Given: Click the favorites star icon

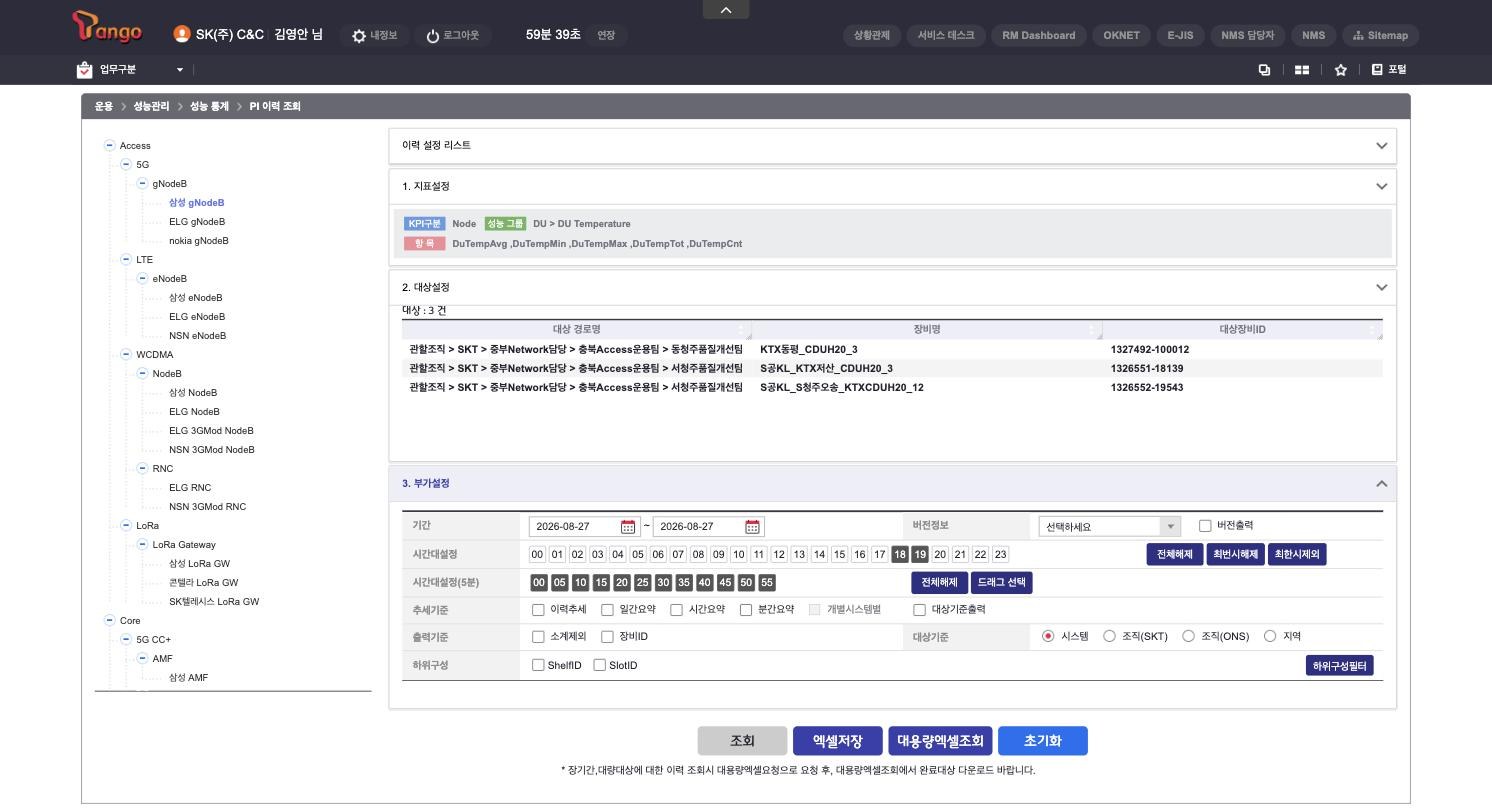Looking at the screenshot, I should 1340,70.
